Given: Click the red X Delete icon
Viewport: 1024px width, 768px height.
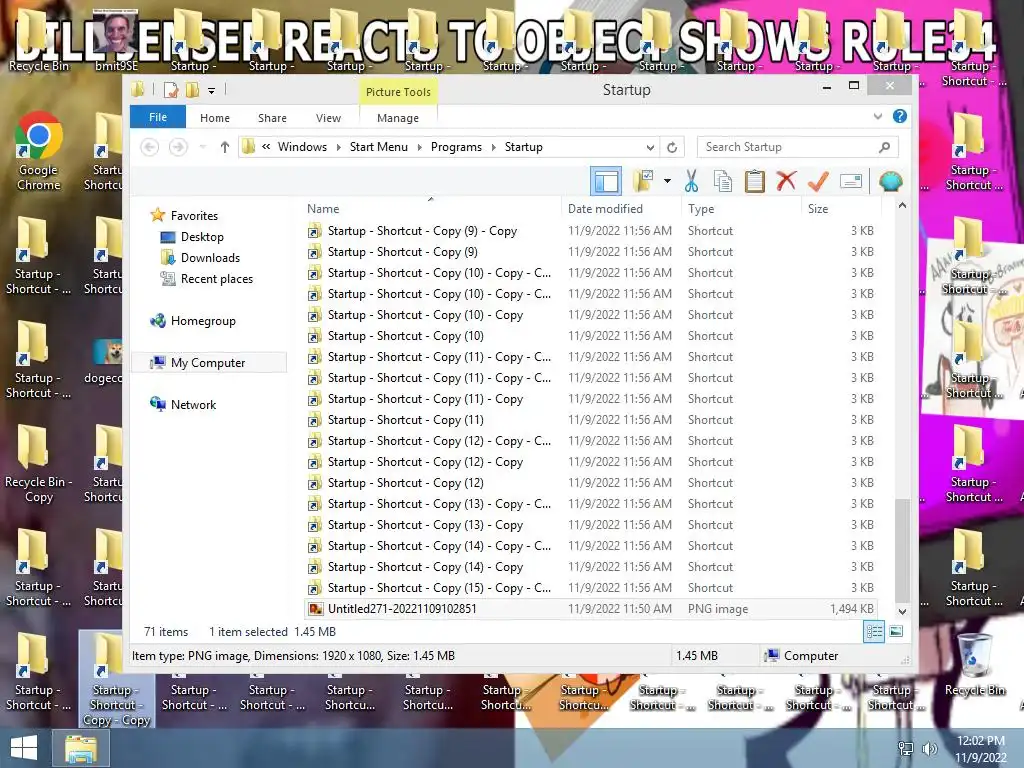Looking at the screenshot, I should [786, 181].
